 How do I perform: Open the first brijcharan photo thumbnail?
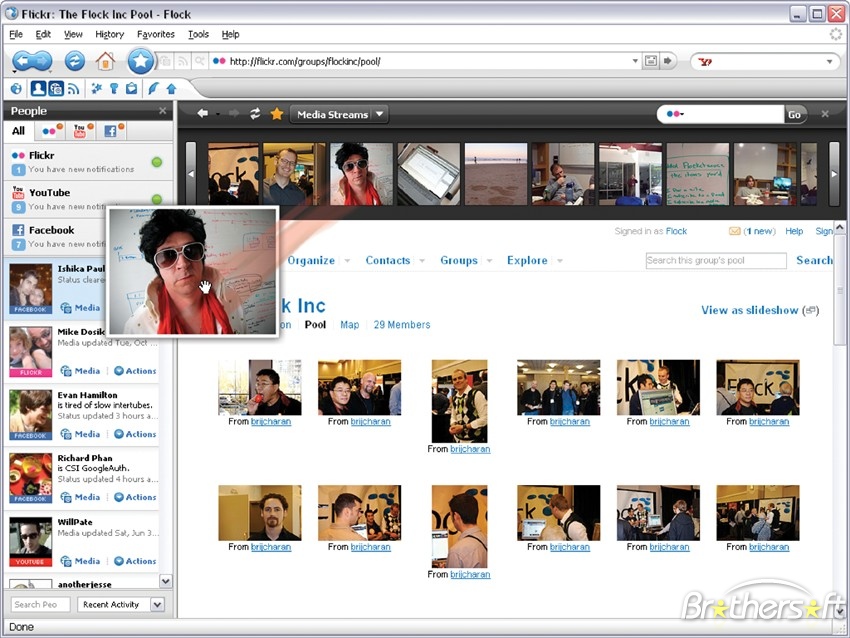coord(259,386)
